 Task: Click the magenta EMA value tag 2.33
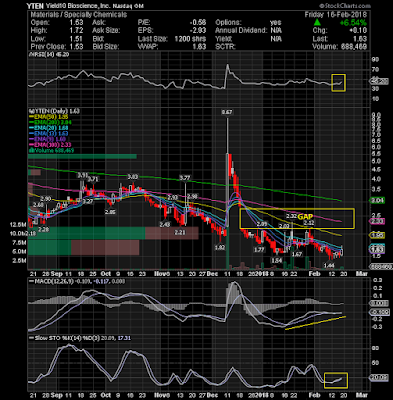click(x=378, y=221)
